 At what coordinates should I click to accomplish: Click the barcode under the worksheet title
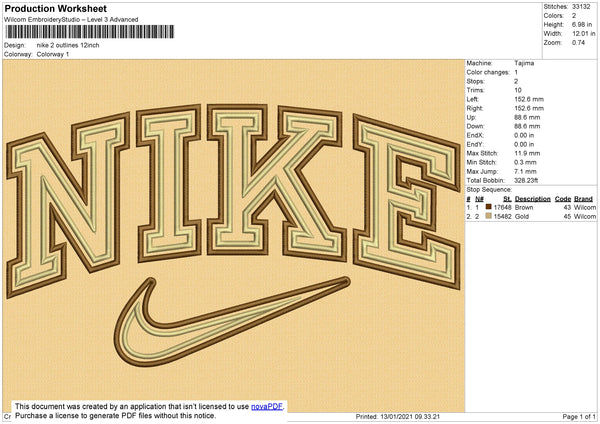point(90,32)
